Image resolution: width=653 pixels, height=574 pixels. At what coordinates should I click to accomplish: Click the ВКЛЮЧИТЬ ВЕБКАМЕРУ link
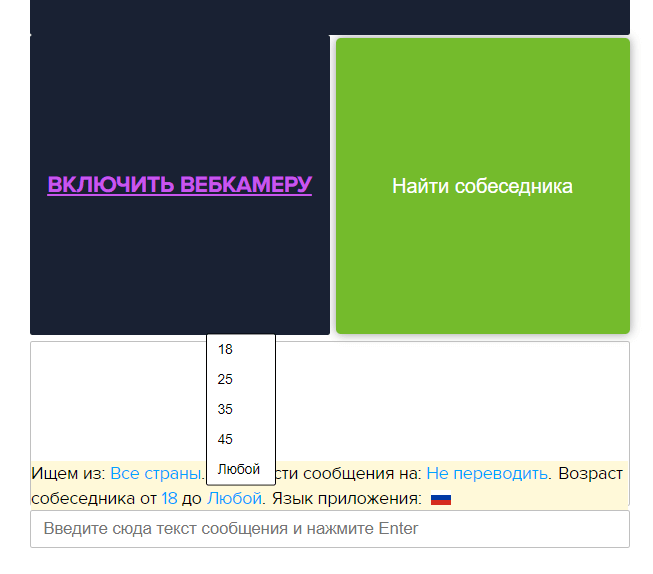click(x=179, y=185)
